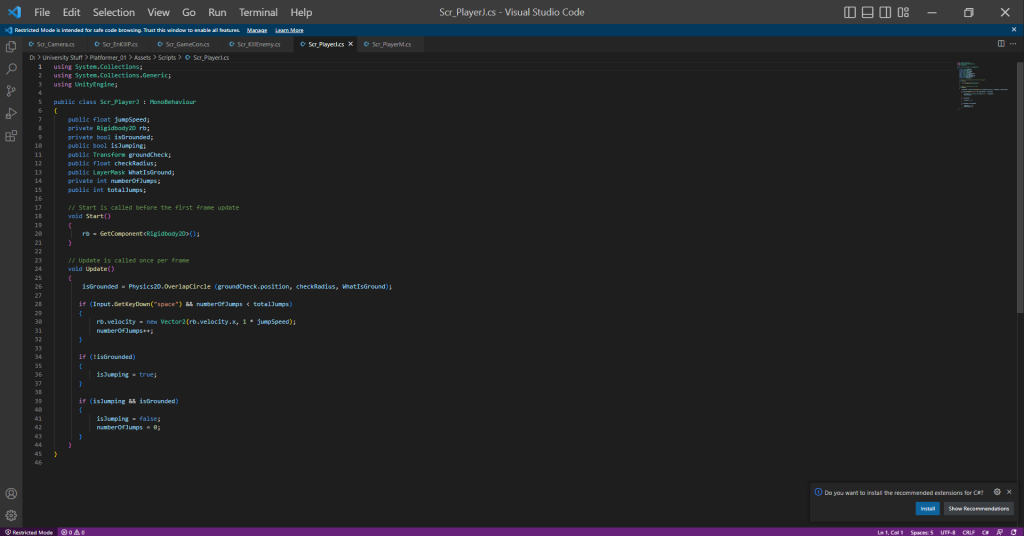Open the editor More Actions ellipsis menu
The height and width of the screenshot is (536, 1024).
1014,44
